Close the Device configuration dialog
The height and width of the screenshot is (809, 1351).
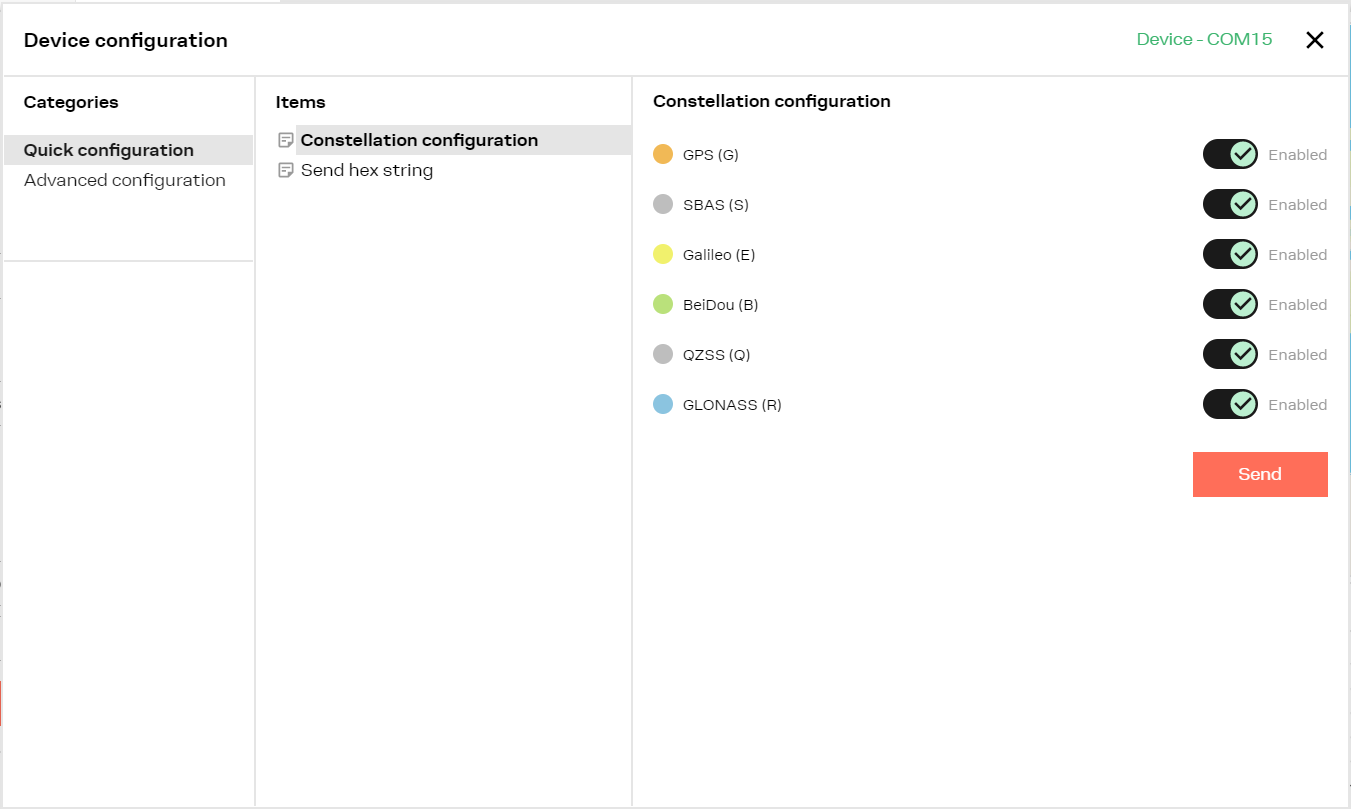(x=1315, y=40)
